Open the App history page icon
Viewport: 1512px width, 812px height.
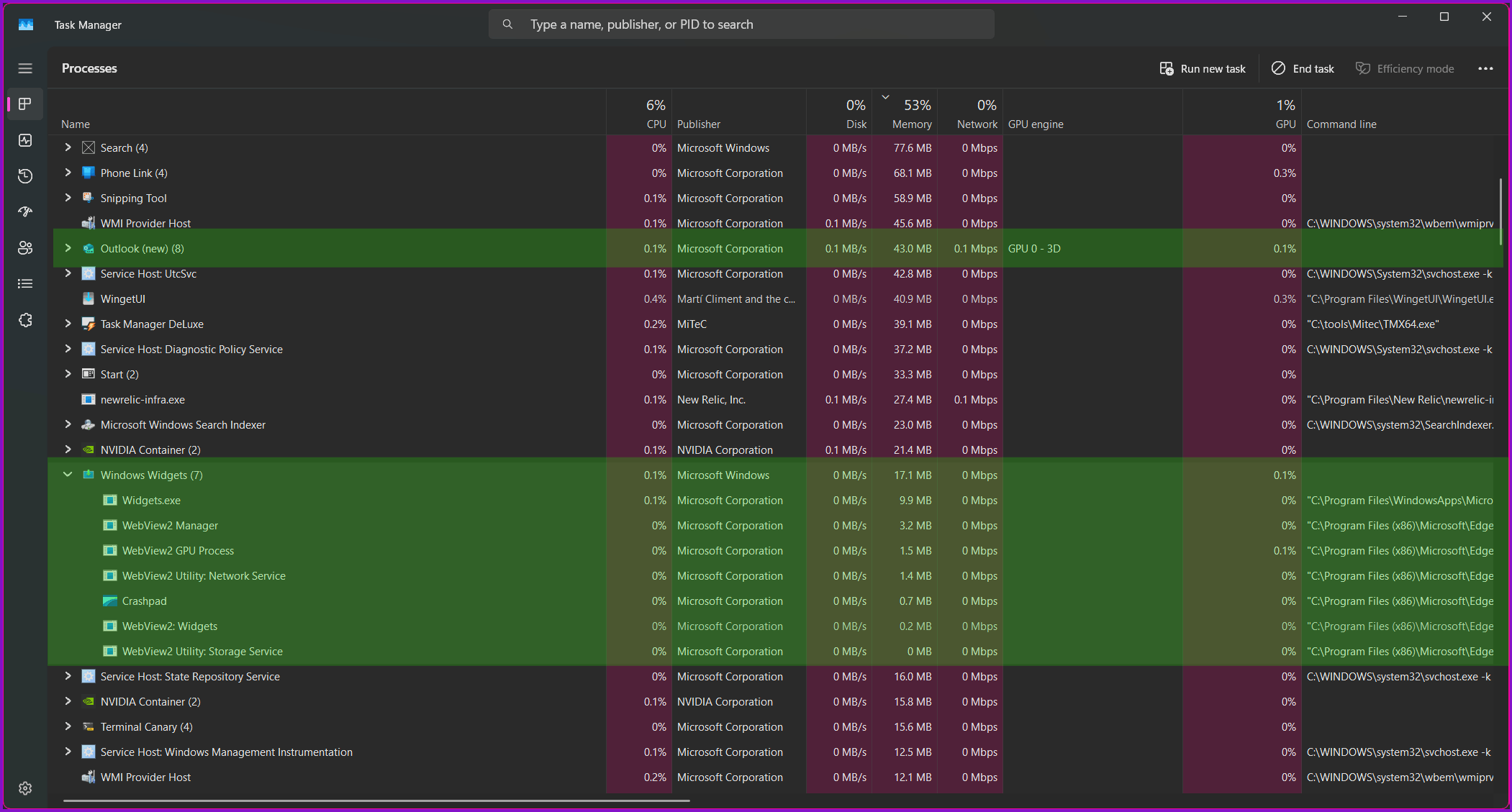tap(25, 176)
